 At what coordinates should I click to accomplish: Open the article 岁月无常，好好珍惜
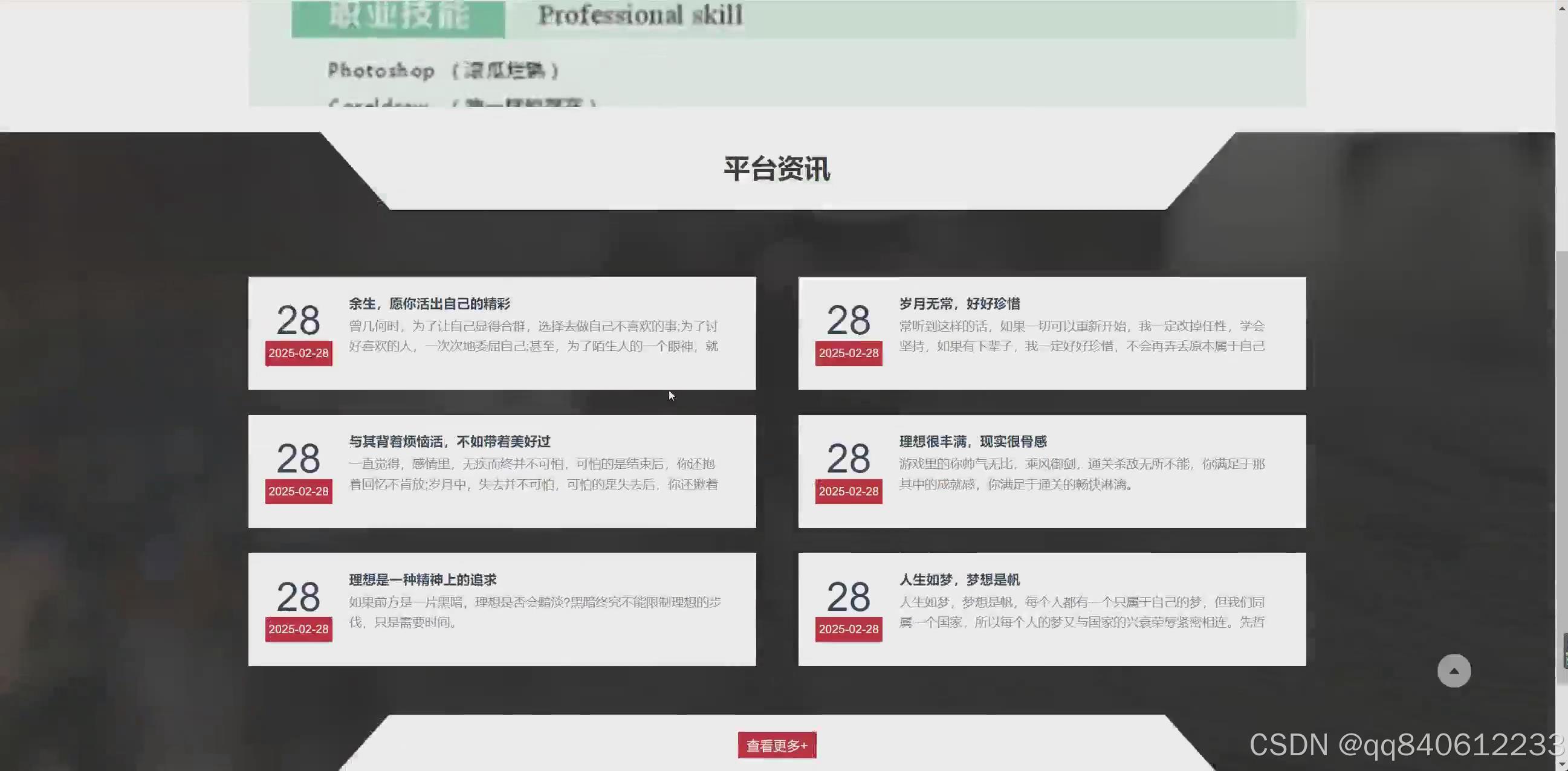pyautogui.click(x=961, y=304)
